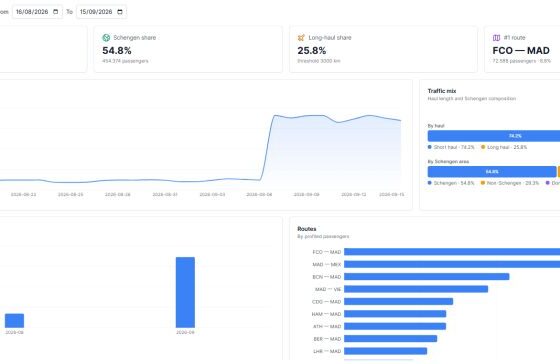The width and height of the screenshot is (560, 364).
Task: Select the BCN — MAD route bar
Action: [426, 276]
